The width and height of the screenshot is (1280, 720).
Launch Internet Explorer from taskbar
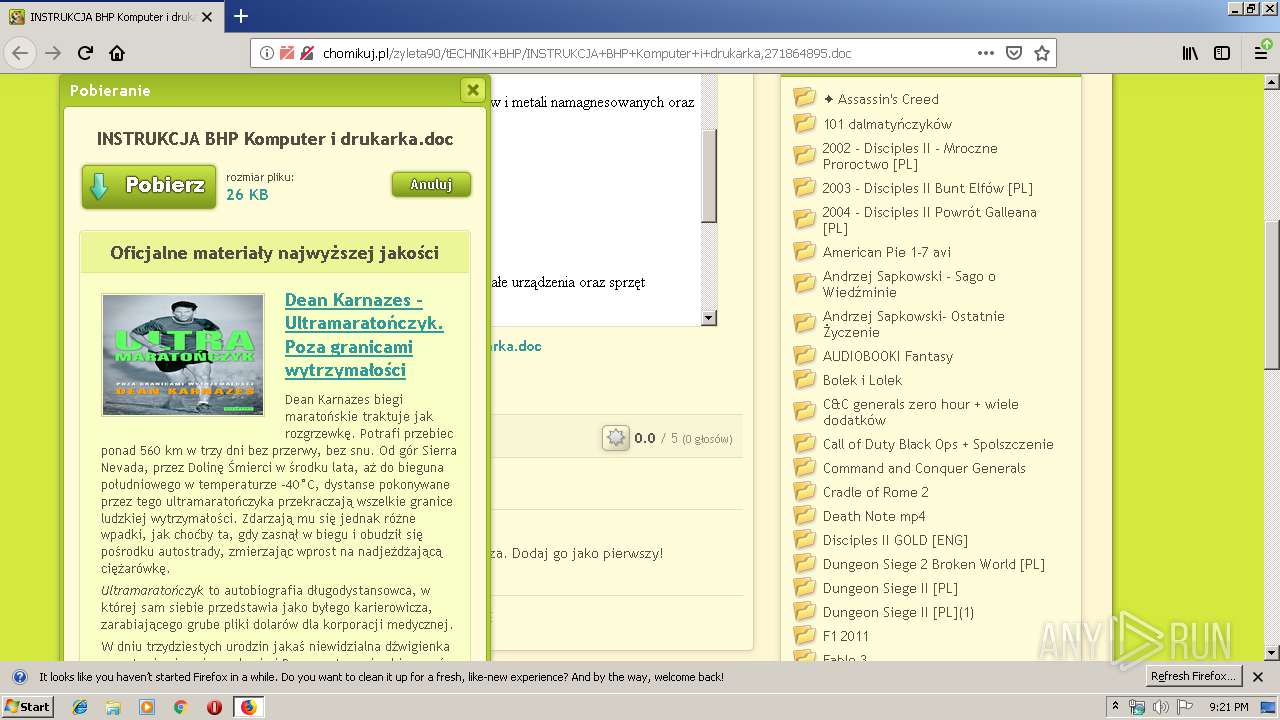pyautogui.click(x=80, y=707)
